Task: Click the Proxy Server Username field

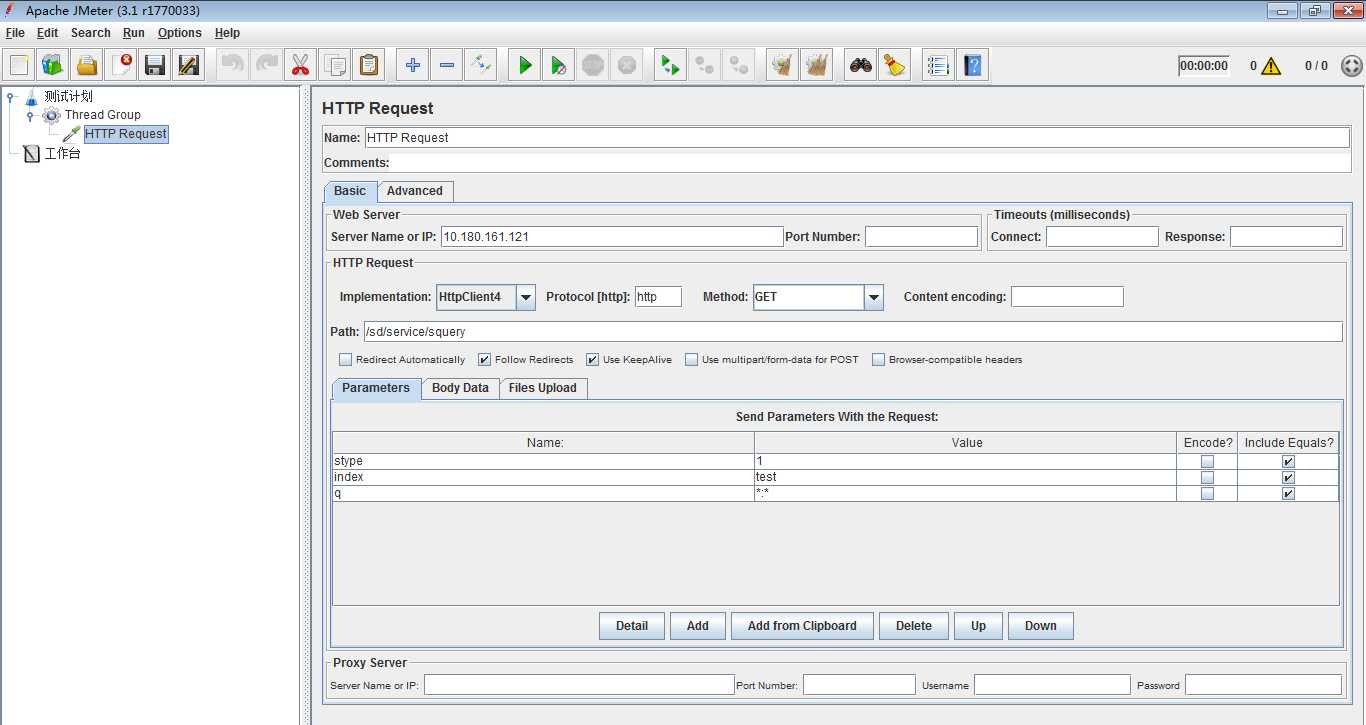Action: (1051, 685)
